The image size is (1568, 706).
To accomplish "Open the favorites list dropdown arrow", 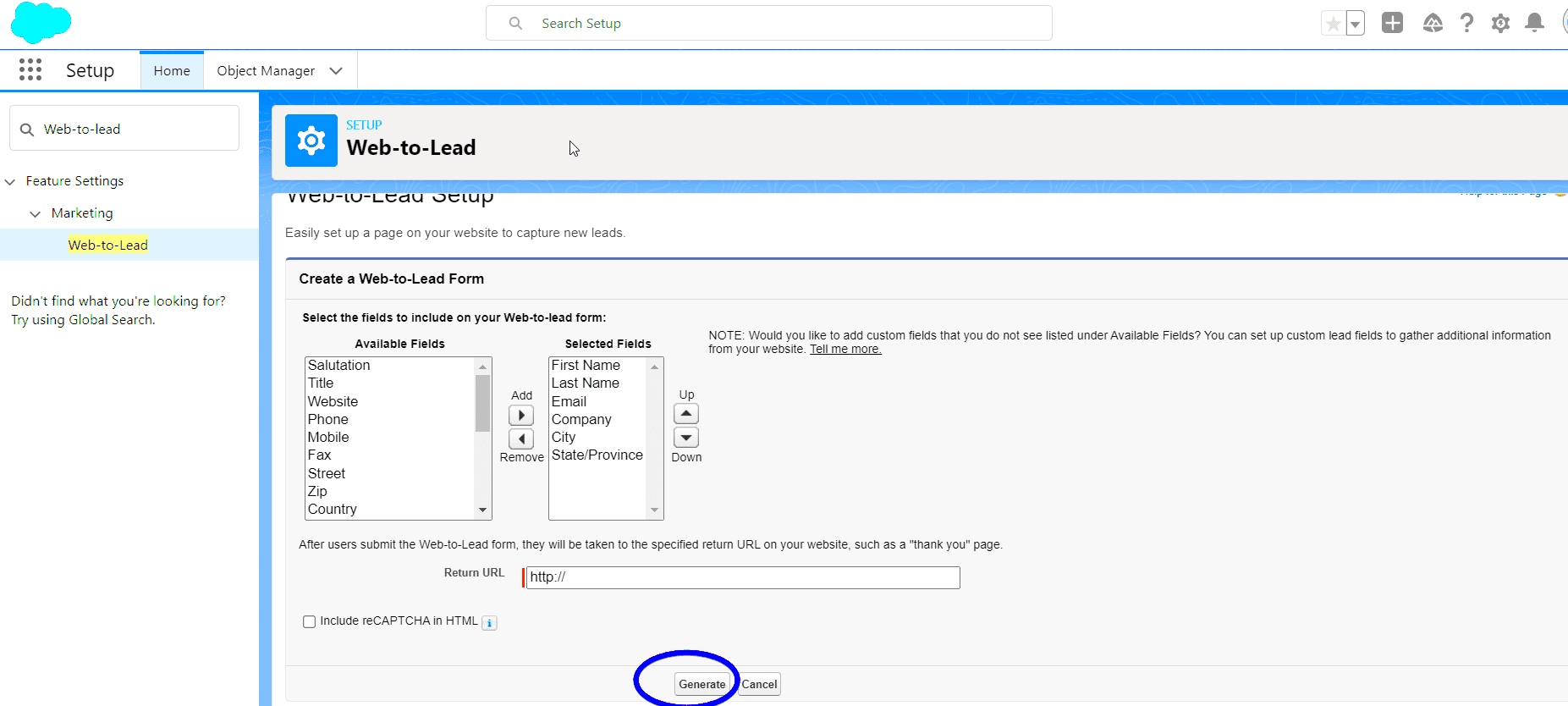I will (x=1355, y=24).
